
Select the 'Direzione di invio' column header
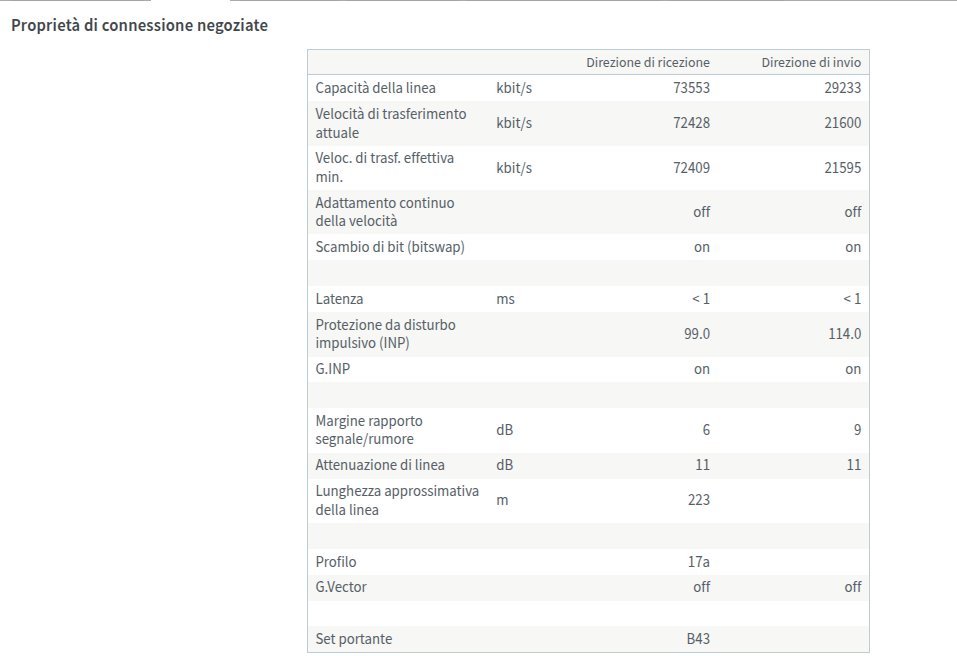pos(811,62)
